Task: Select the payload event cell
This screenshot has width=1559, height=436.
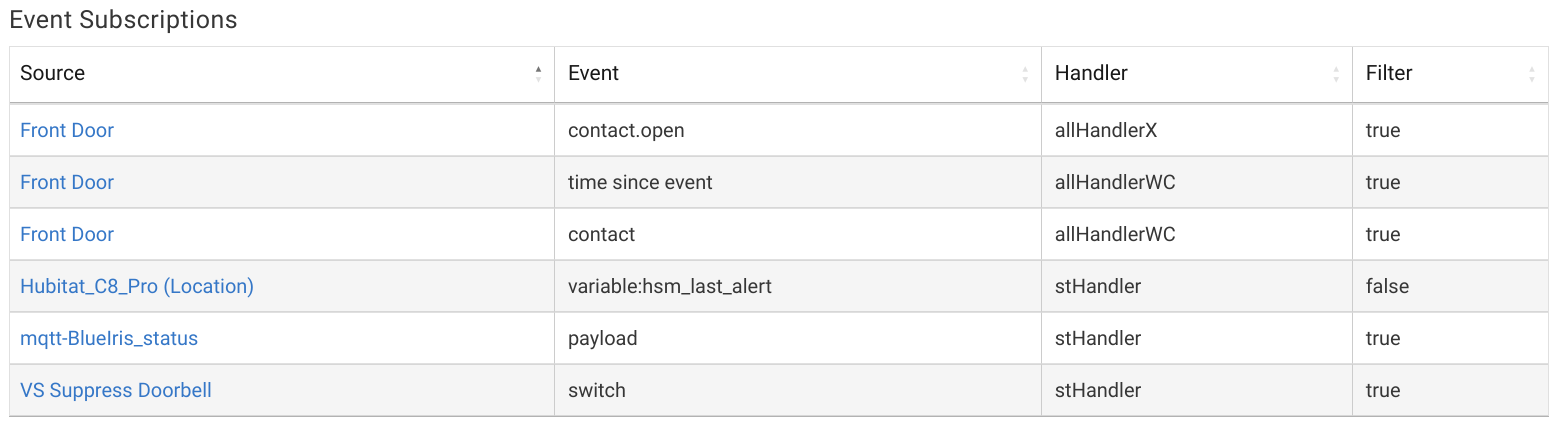Action: [602, 338]
